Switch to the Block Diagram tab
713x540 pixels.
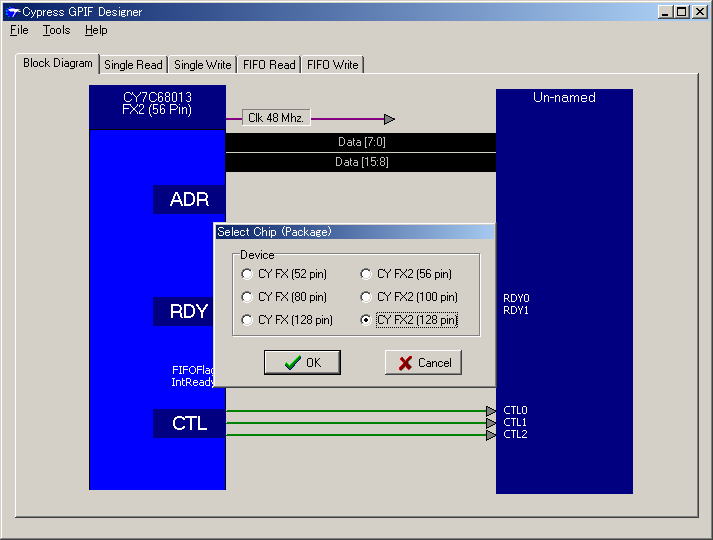(58, 63)
